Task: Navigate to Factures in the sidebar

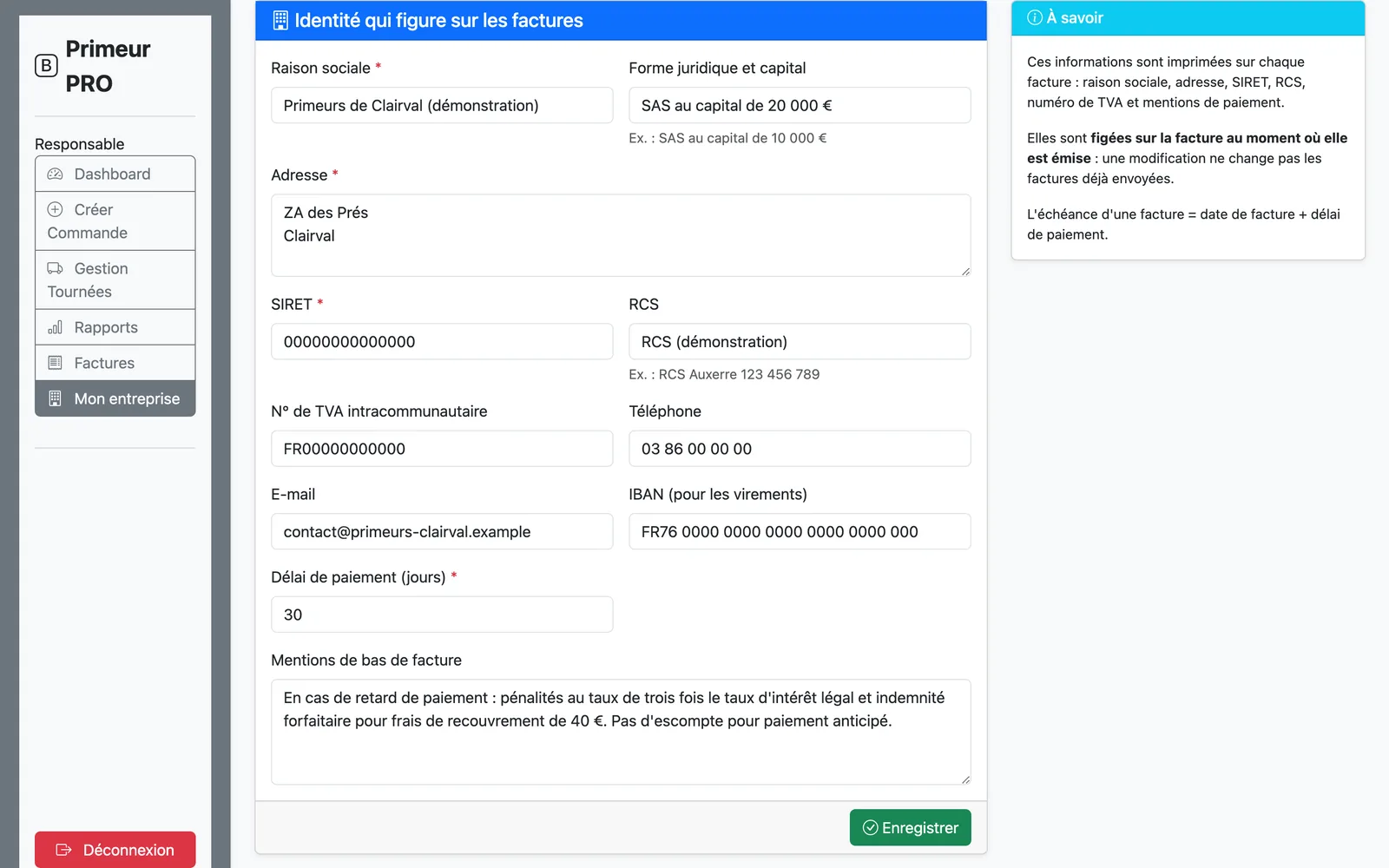Action: click(115, 363)
